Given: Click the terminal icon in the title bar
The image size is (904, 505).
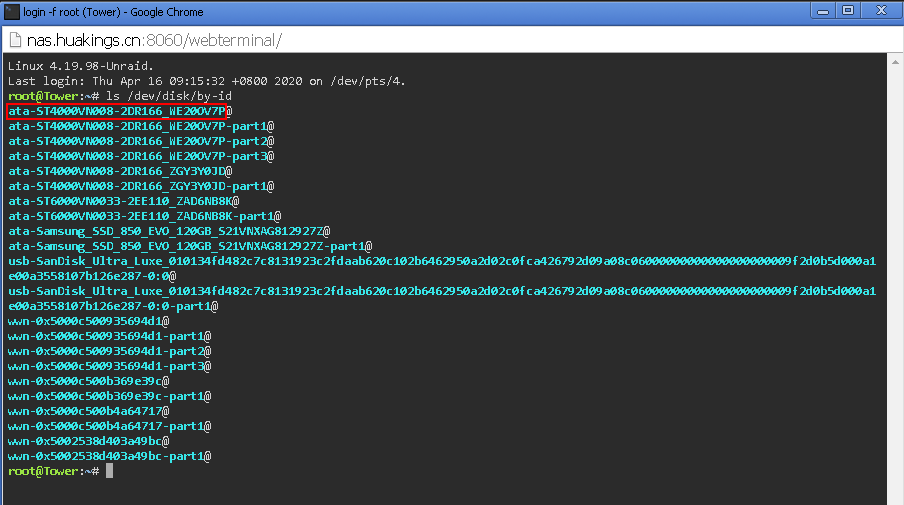Looking at the screenshot, I should click(12, 12).
